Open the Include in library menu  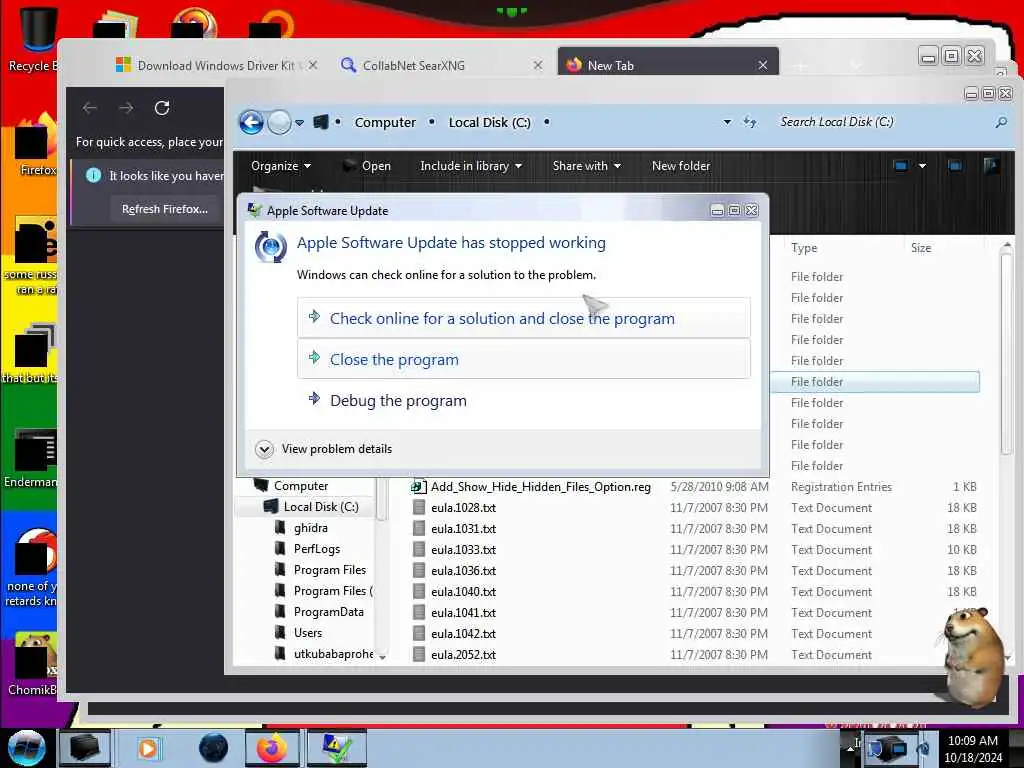(470, 166)
